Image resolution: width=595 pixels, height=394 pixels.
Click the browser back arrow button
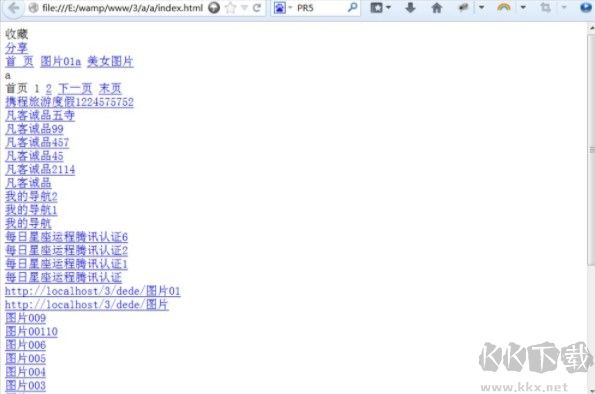pyautogui.click(x=13, y=8)
